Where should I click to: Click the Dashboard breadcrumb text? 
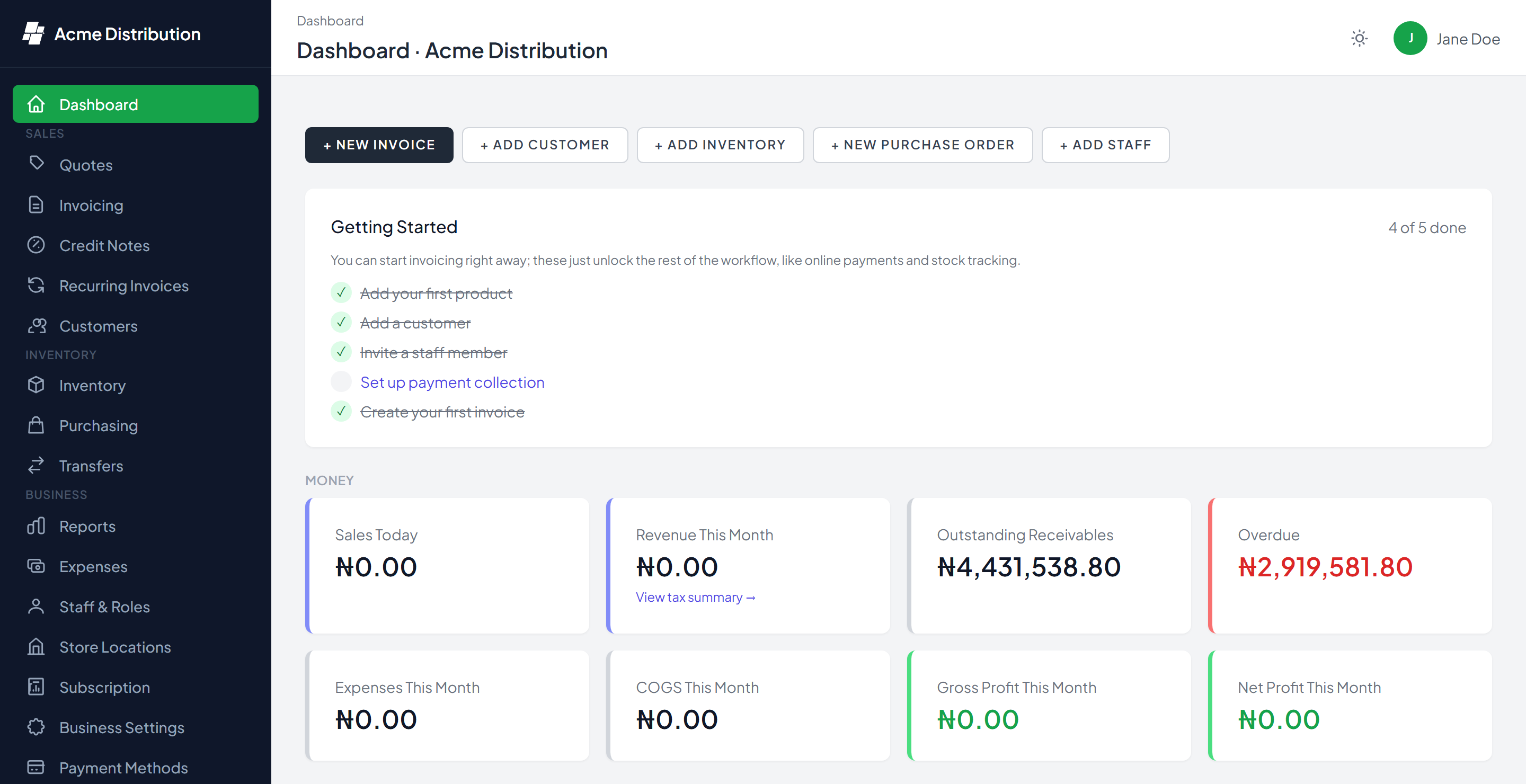point(330,21)
